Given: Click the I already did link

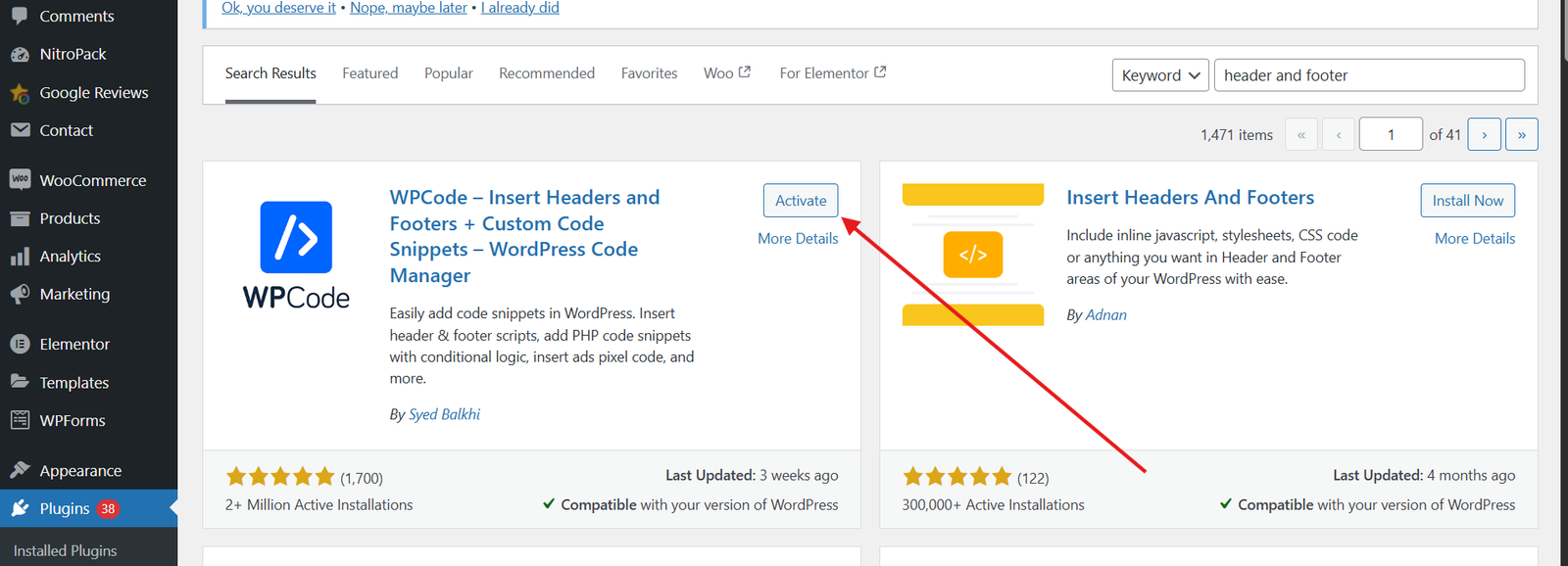Looking at the screenshot, I should (520, 8).
